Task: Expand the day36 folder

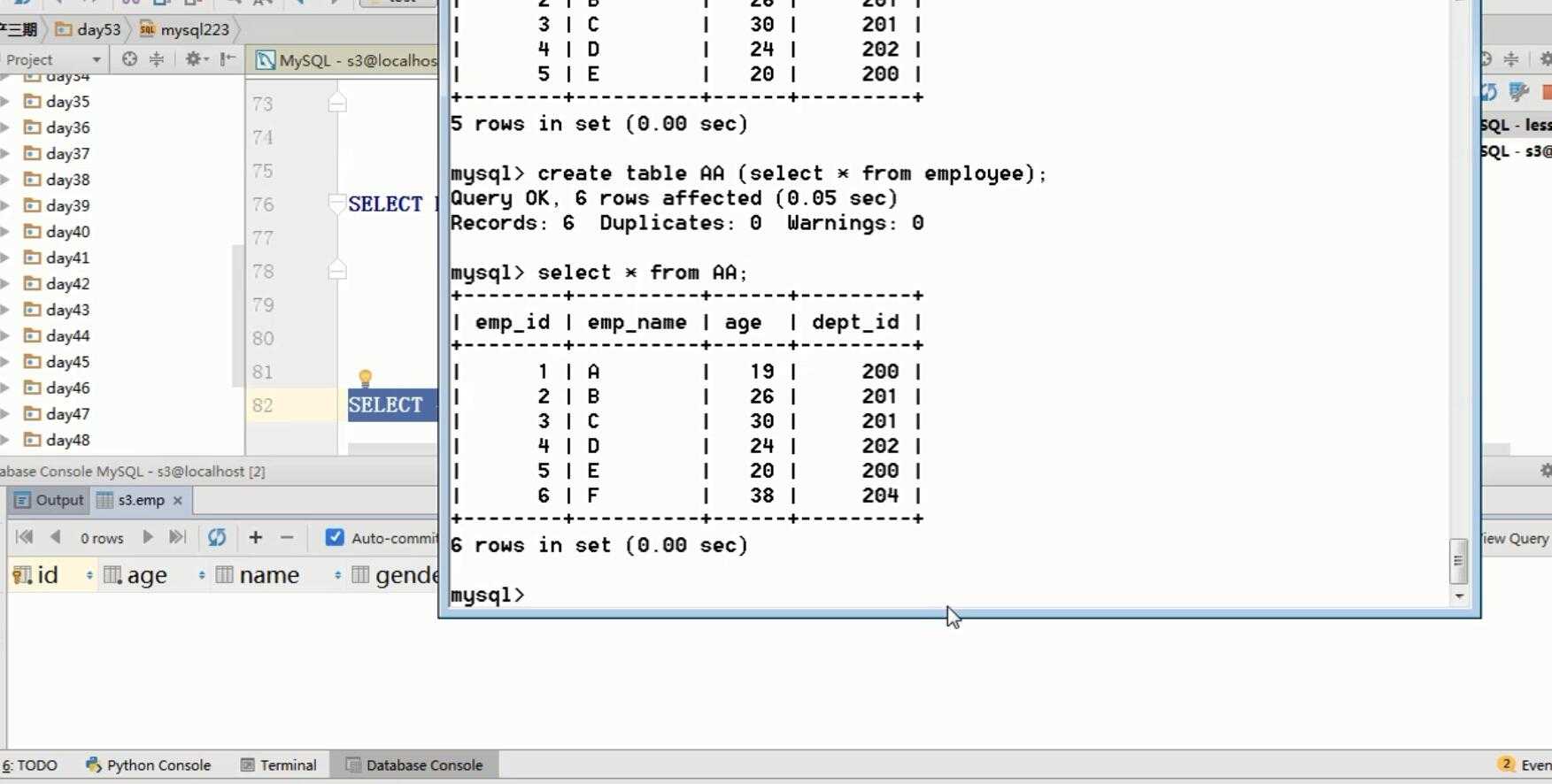Action: point(4,127)
